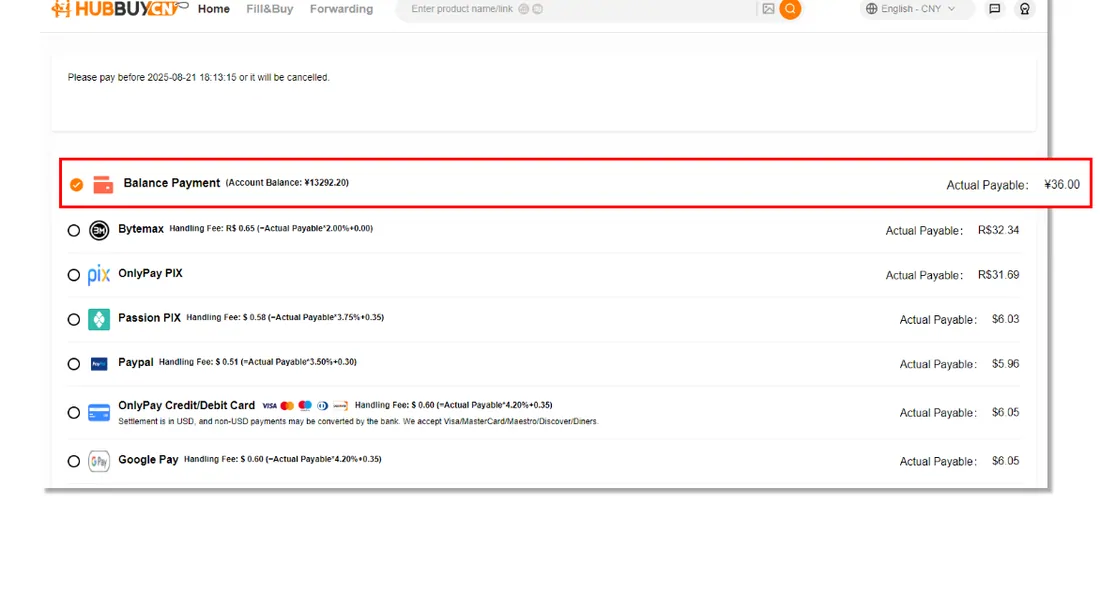
Task: Click the blue credit card icon
Action: (x=99, y=413)
